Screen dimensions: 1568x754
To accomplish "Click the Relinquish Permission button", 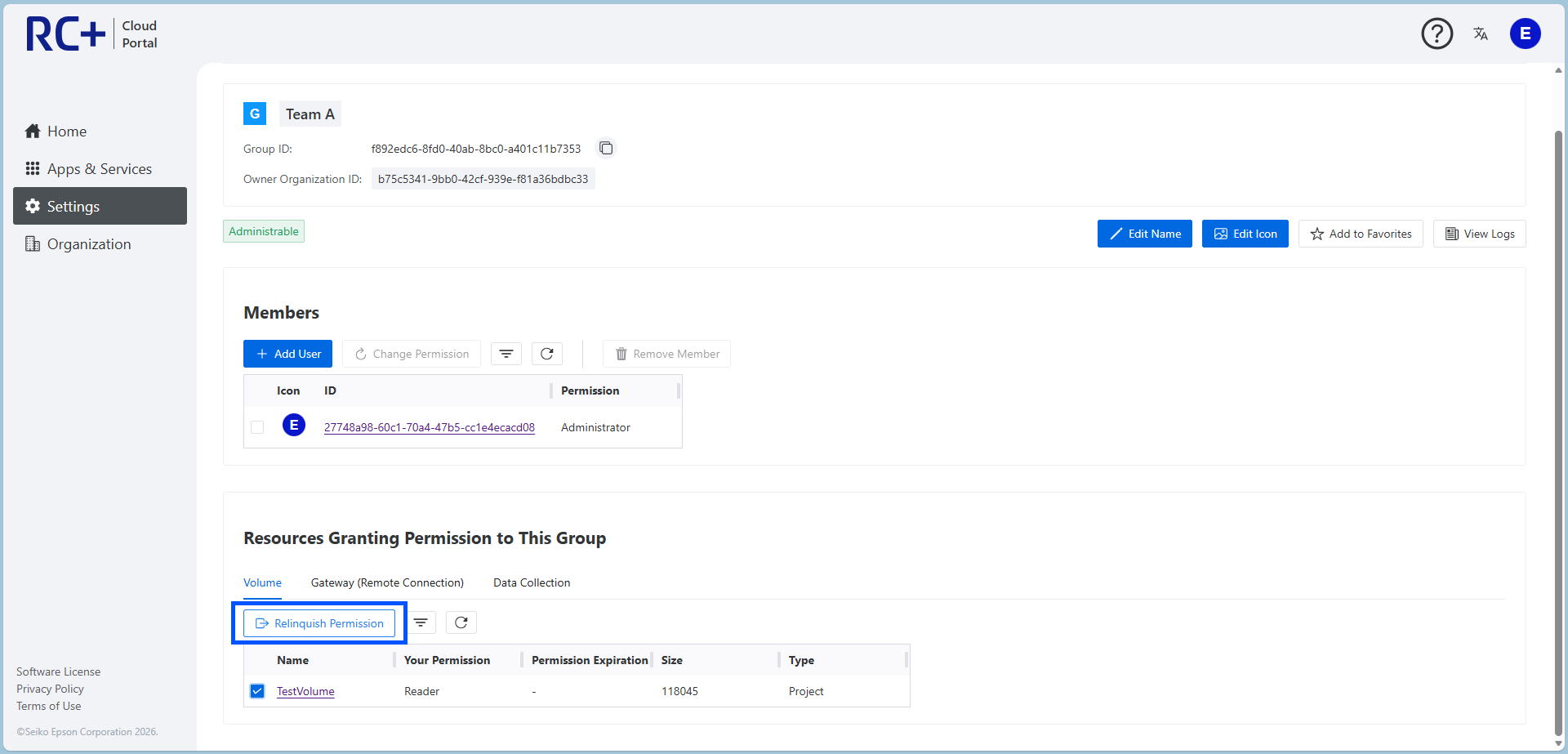I will (x=319, y=623).
